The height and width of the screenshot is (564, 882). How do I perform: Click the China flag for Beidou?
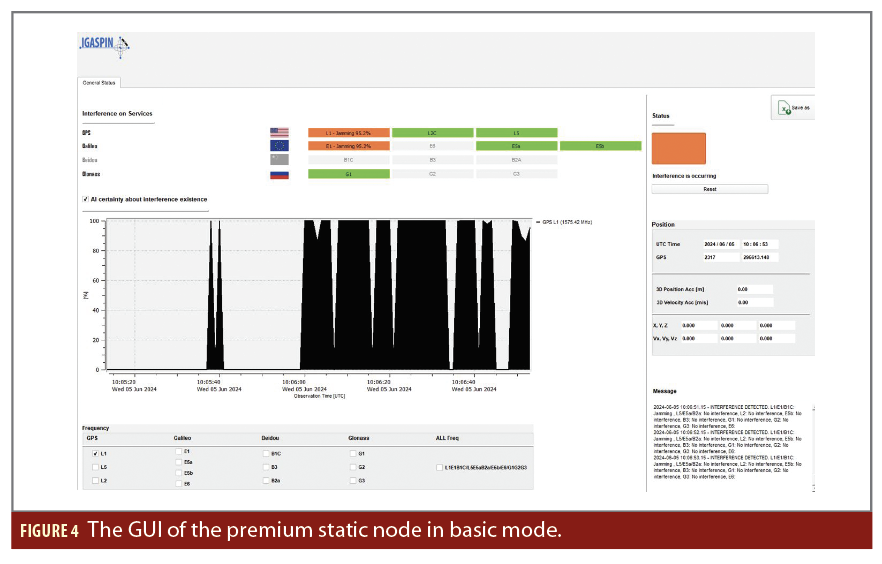[279, 159]
